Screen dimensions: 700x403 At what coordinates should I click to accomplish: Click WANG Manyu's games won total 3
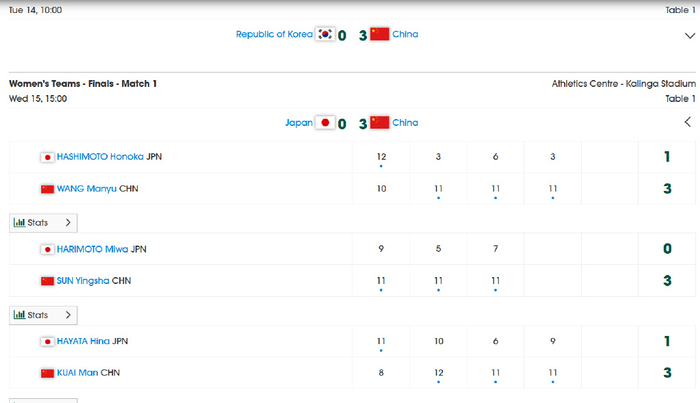[x=667, y=189]
